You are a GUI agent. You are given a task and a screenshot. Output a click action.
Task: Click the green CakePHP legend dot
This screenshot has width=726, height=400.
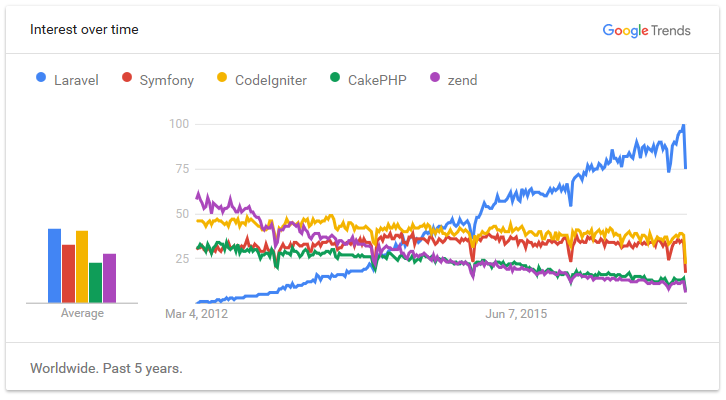click(335, 79)
